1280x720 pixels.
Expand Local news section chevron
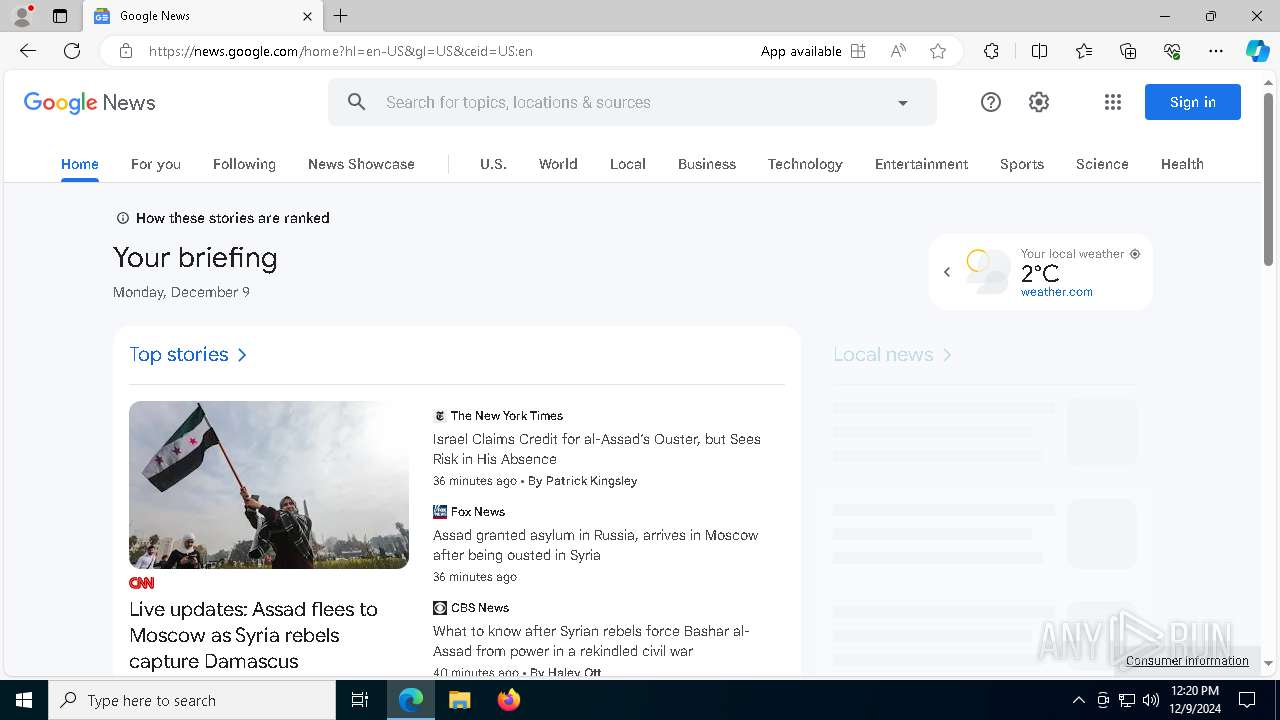947,354
